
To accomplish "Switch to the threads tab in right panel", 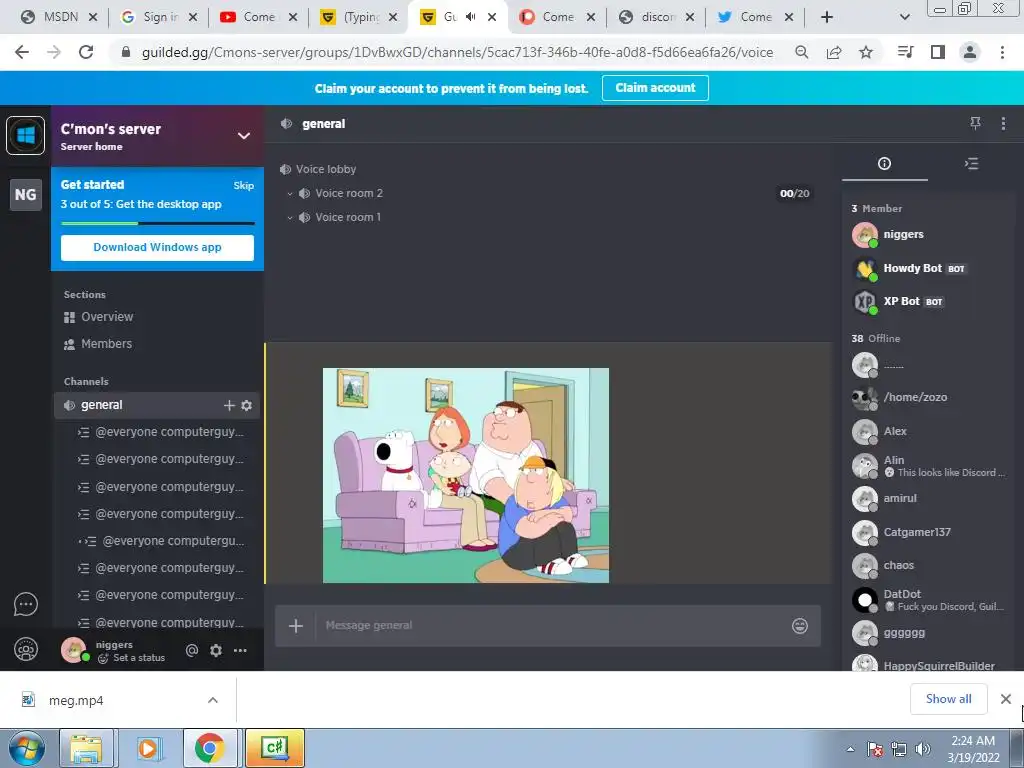I will (971, 163).
